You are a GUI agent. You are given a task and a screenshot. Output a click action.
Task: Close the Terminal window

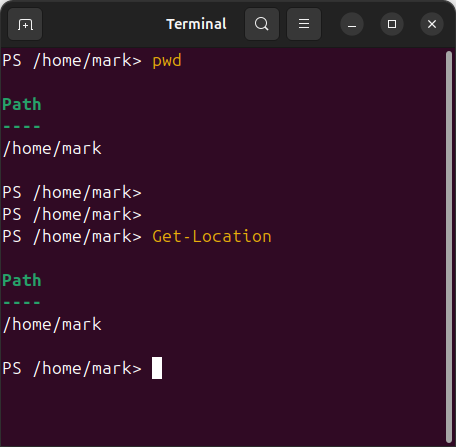432,24
